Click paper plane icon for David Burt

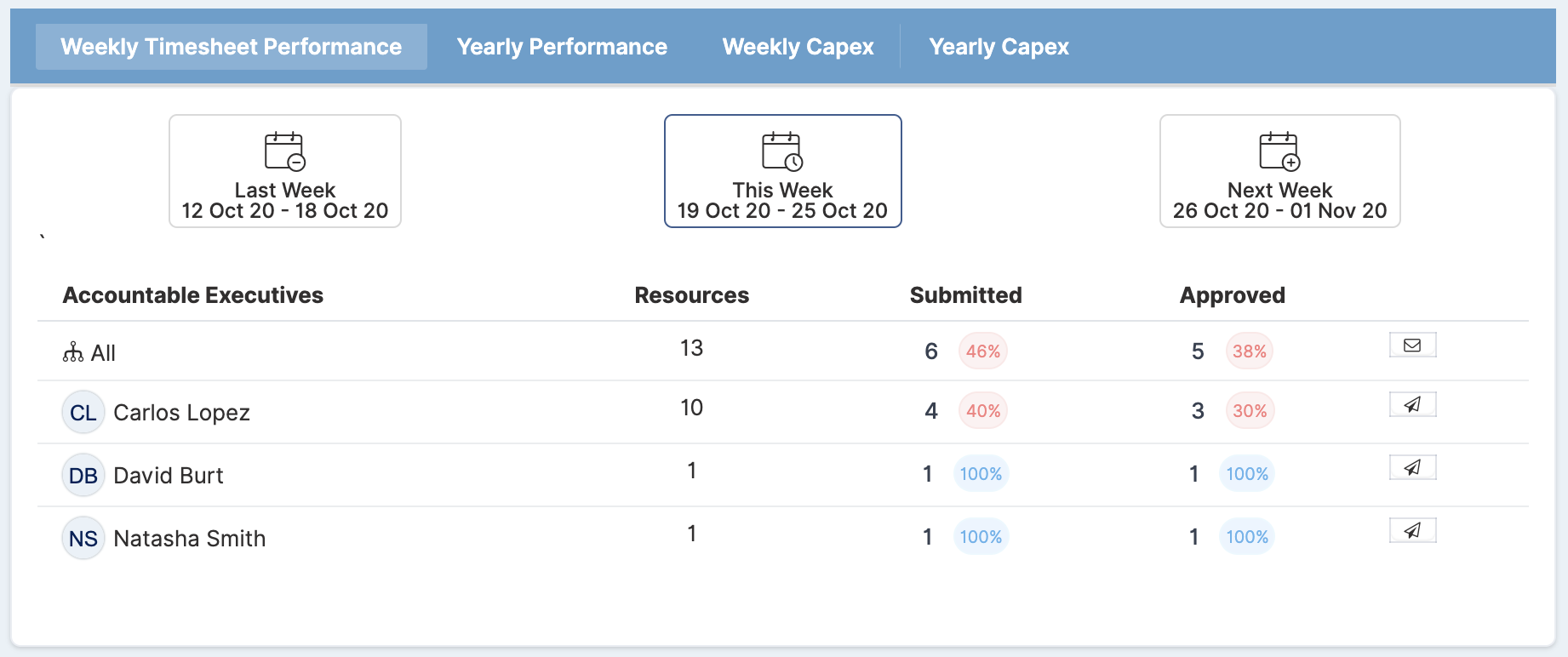pyautogui.click(x=1412, y=467)
